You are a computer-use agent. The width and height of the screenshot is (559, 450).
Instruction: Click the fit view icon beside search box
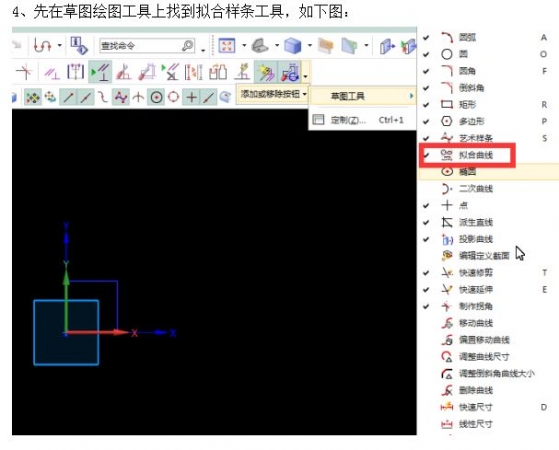227,46
